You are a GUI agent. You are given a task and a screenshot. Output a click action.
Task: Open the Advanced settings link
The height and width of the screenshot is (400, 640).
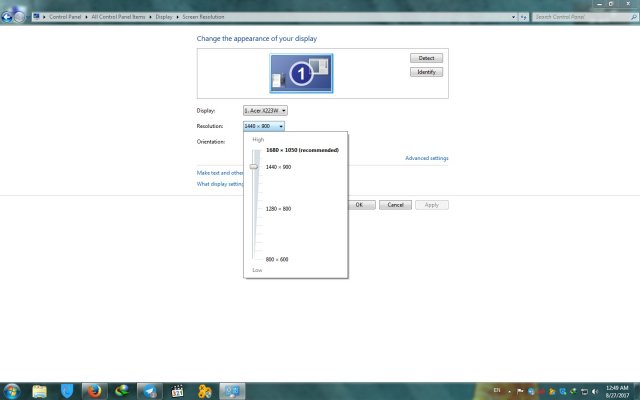pos(426,158)
